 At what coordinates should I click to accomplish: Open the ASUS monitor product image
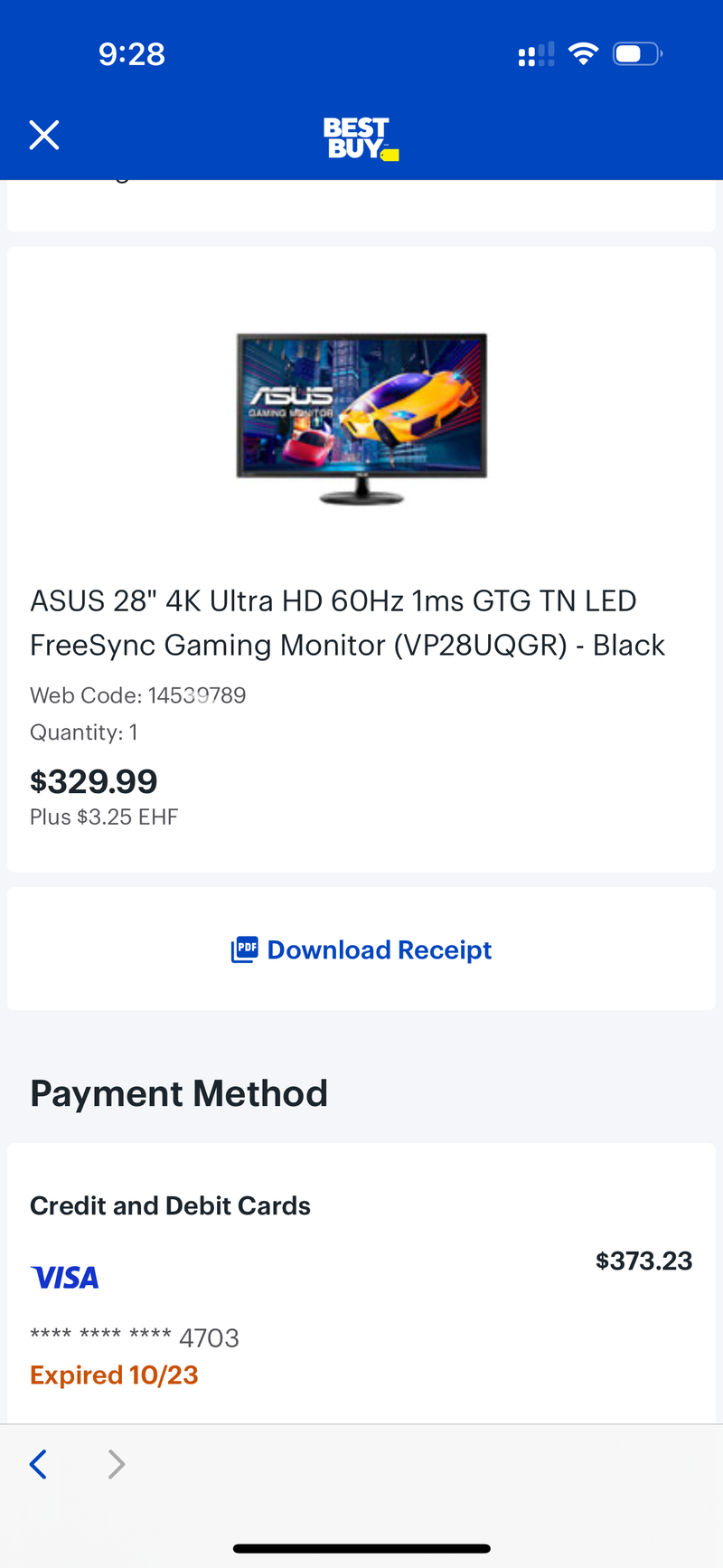tap(361, 417)
